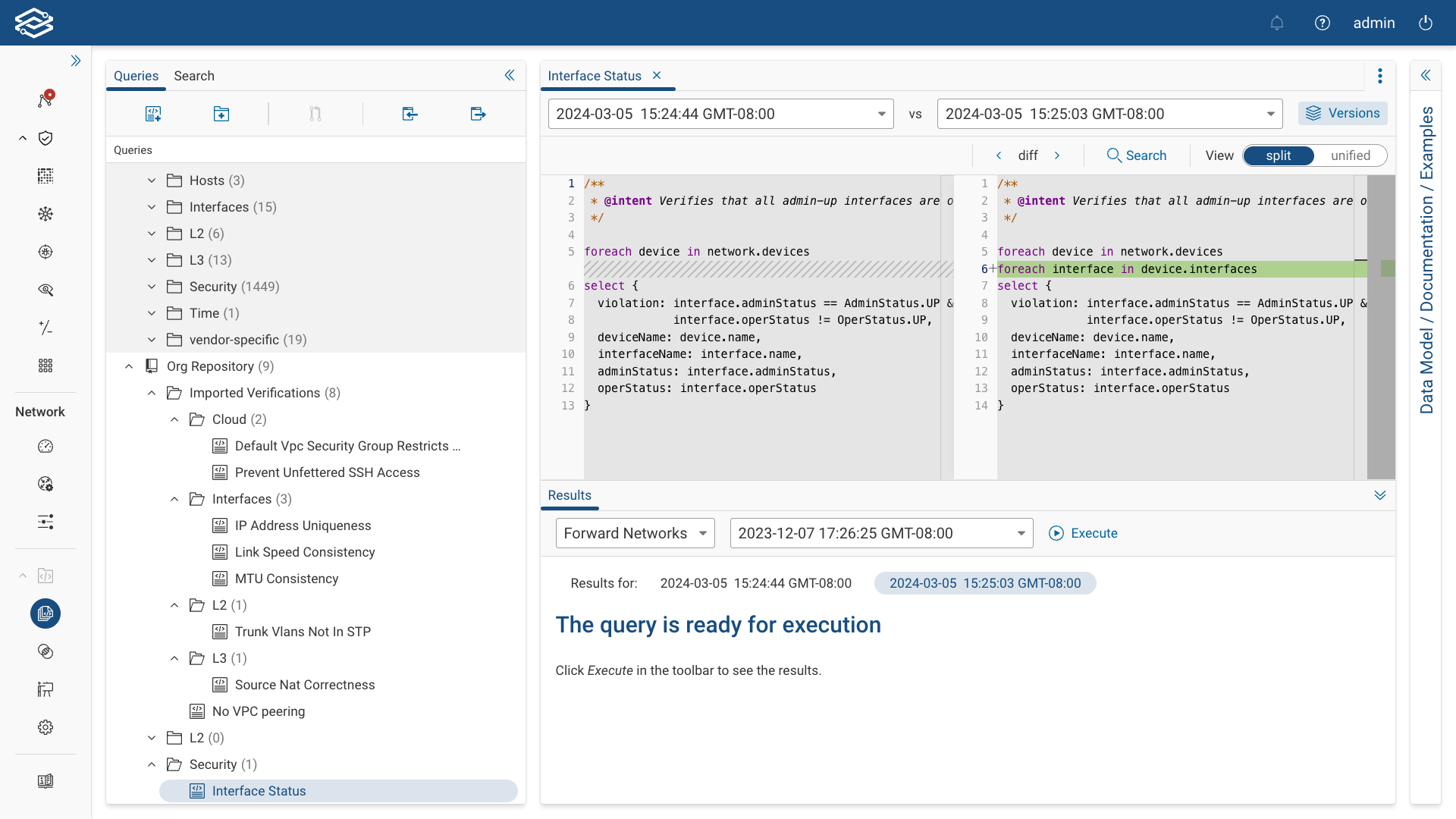Open the help menu

(x=1323, y=23)
